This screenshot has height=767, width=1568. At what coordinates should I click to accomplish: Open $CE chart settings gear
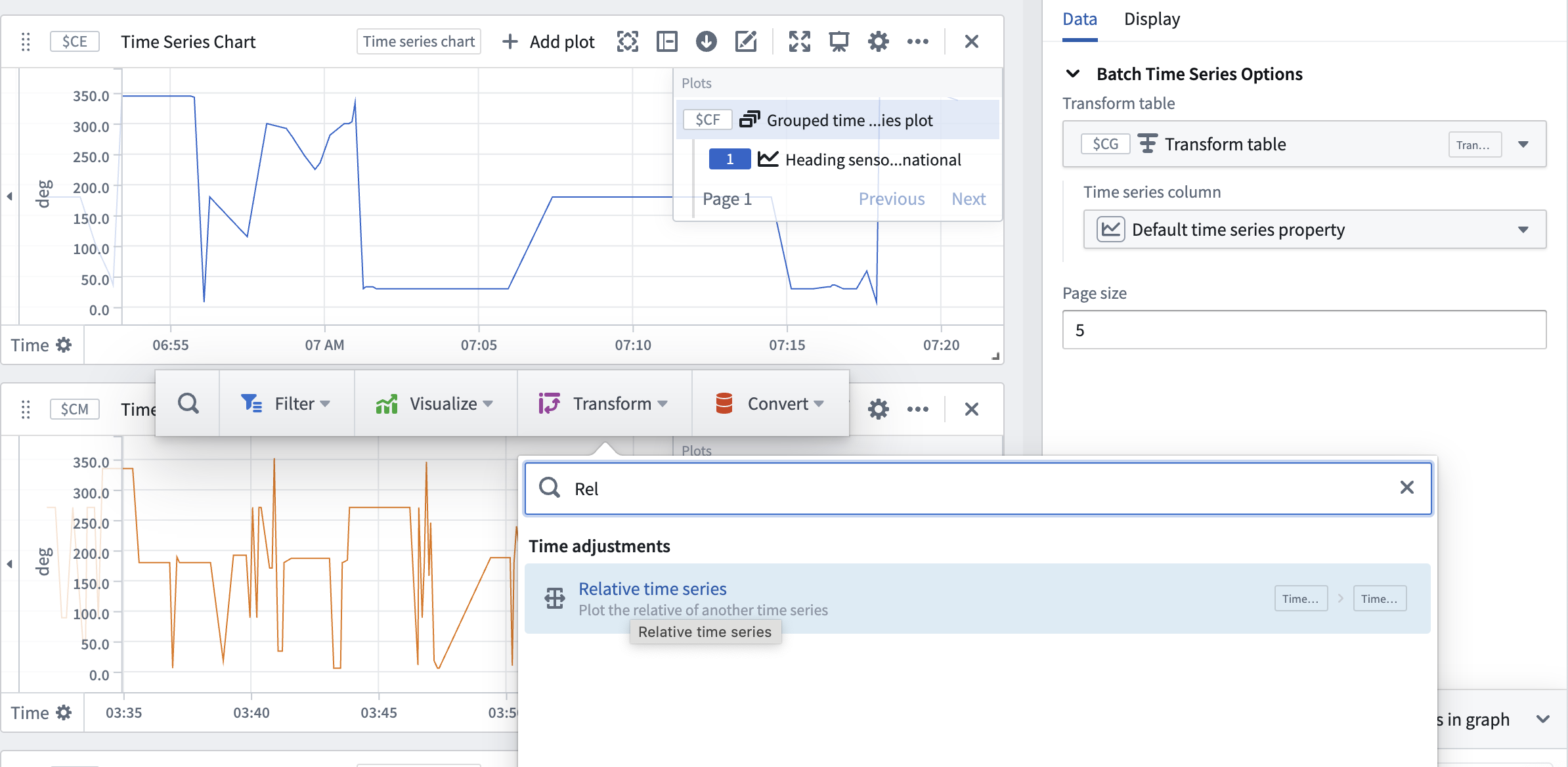tap(879, 42)
